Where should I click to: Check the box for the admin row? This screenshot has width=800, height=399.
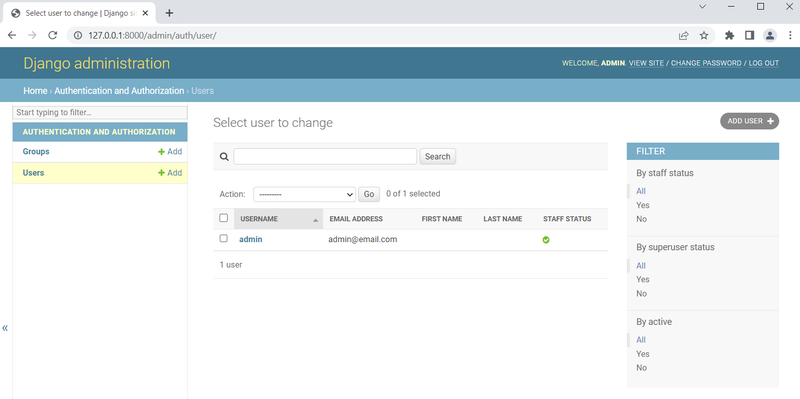coord(223,238)
